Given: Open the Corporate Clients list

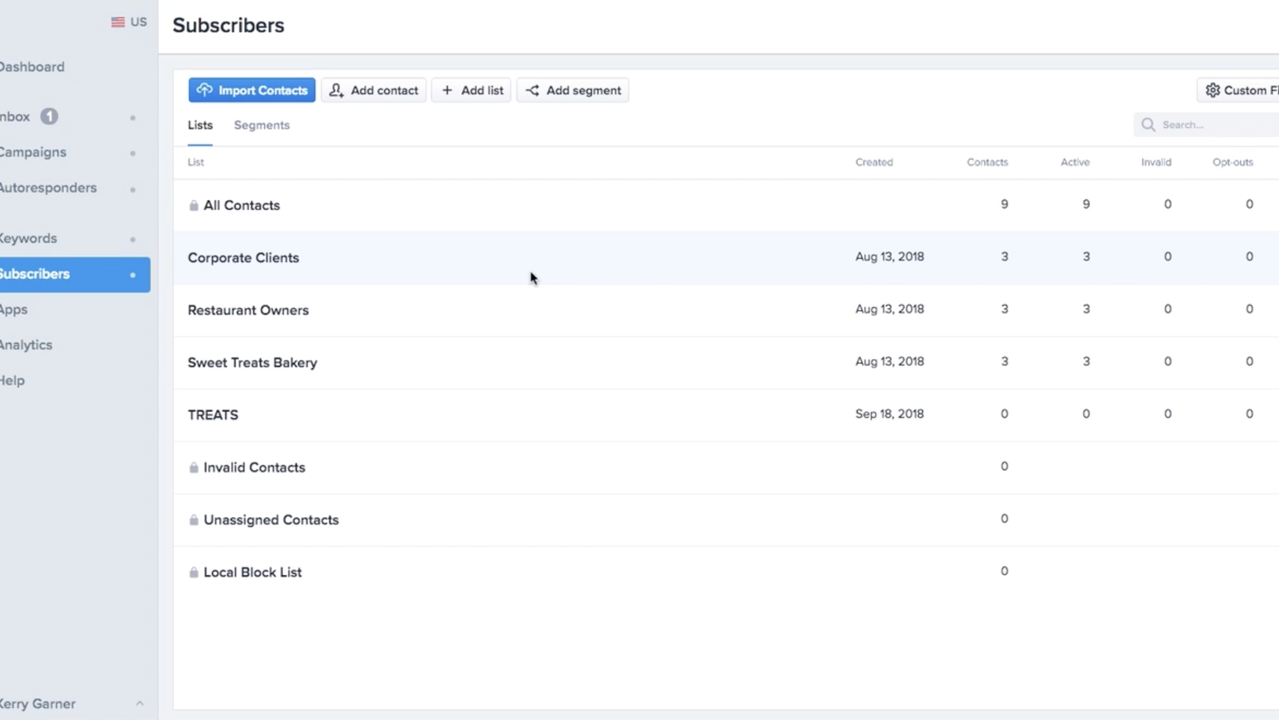Looking at the screenshot, I should tap(243, 258).
